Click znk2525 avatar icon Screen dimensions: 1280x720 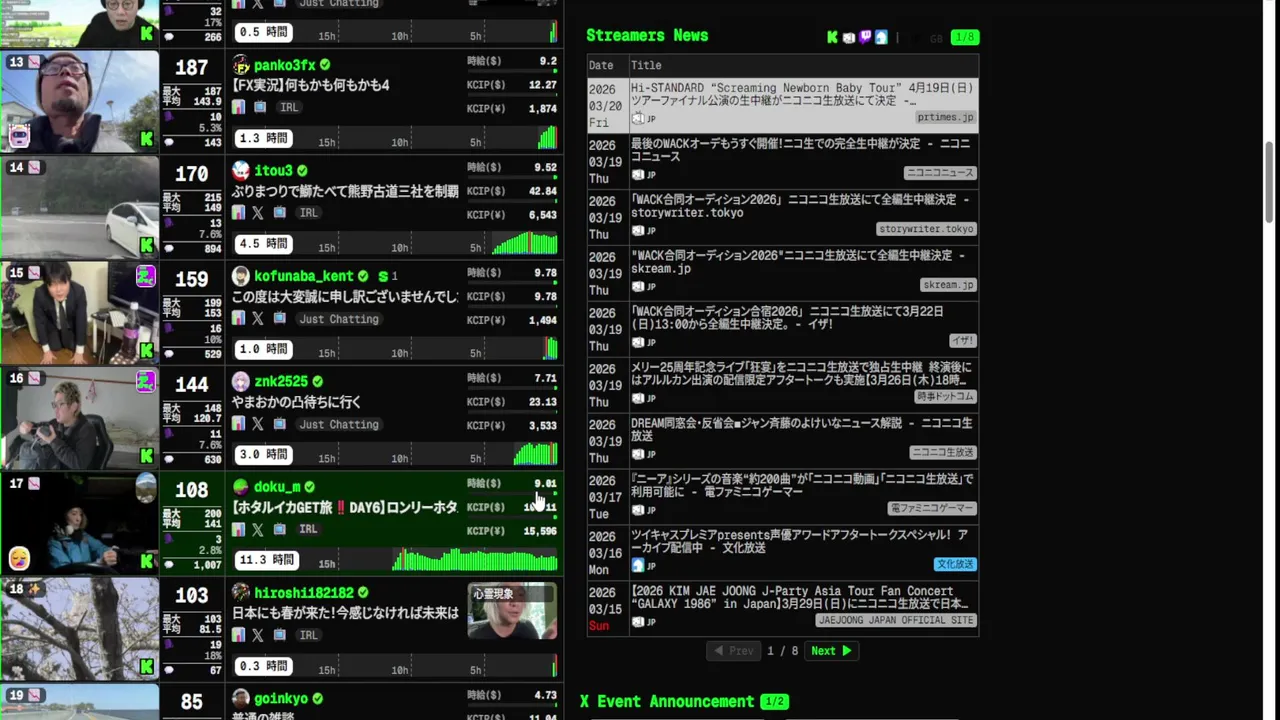click(x=241, y=382)
